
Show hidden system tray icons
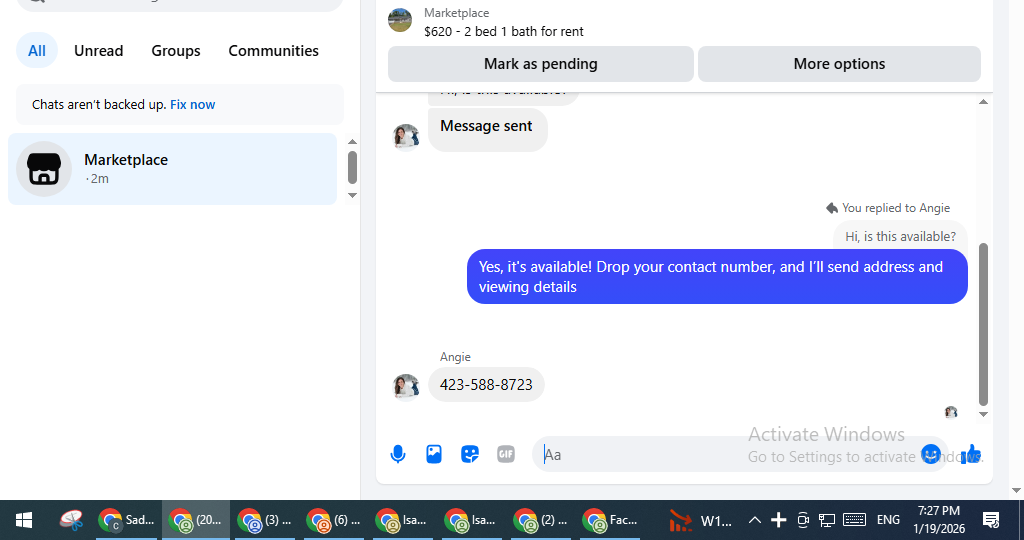coord(754,520)
